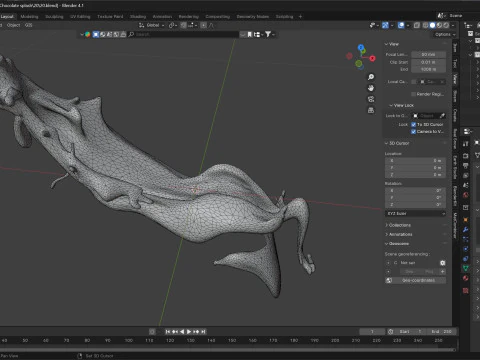
Task: Select the solid viewport shading icon
Action: (432, 25)
